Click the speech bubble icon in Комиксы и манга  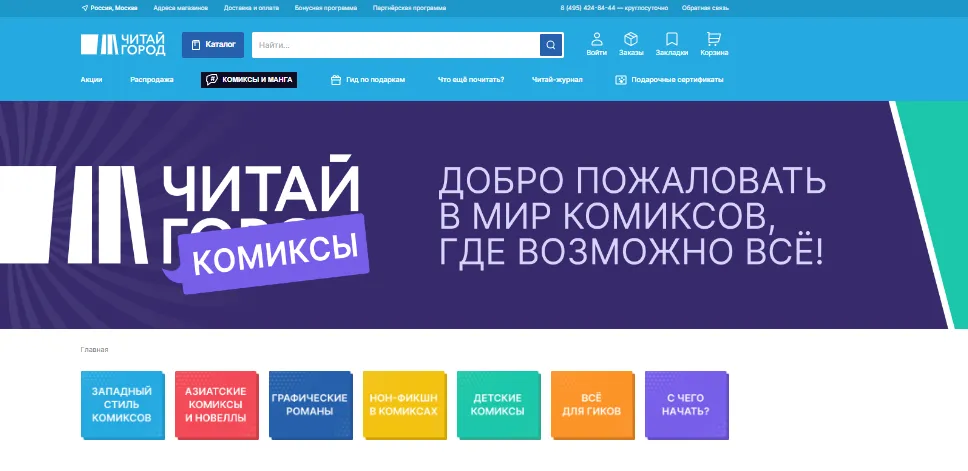tap(212, 80)
